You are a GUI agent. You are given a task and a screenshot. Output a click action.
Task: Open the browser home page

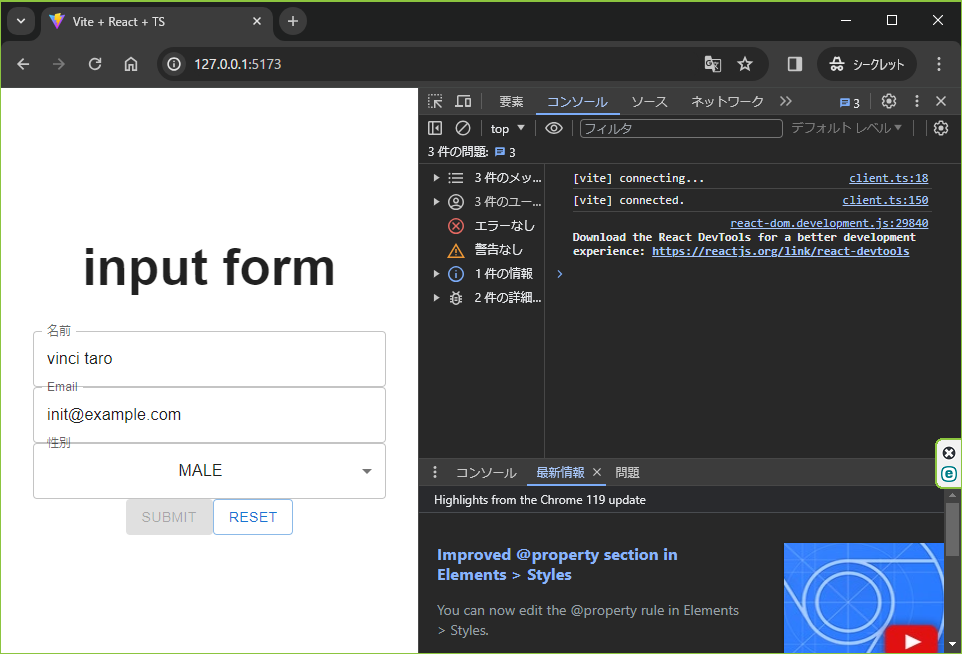[131, 64]
